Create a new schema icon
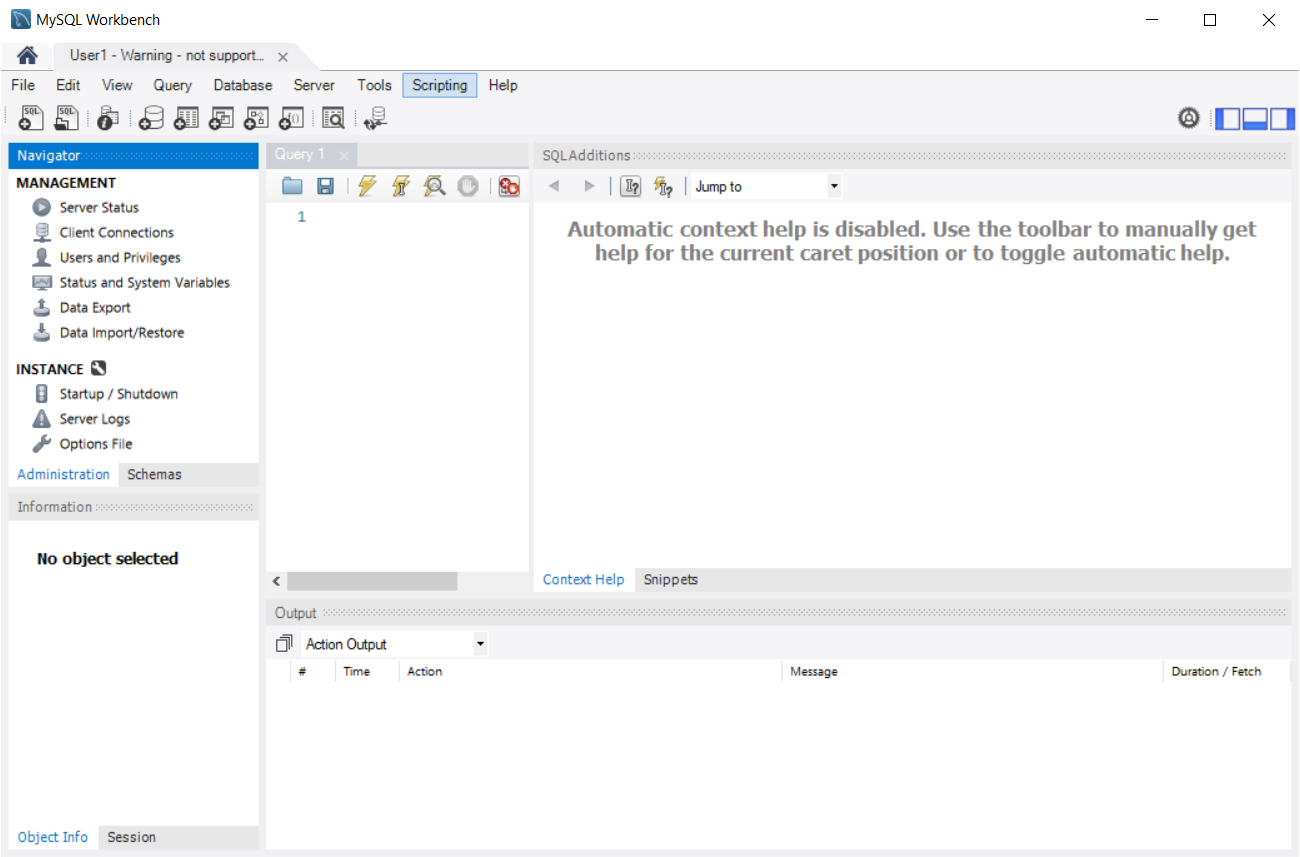 coord(151,118)
